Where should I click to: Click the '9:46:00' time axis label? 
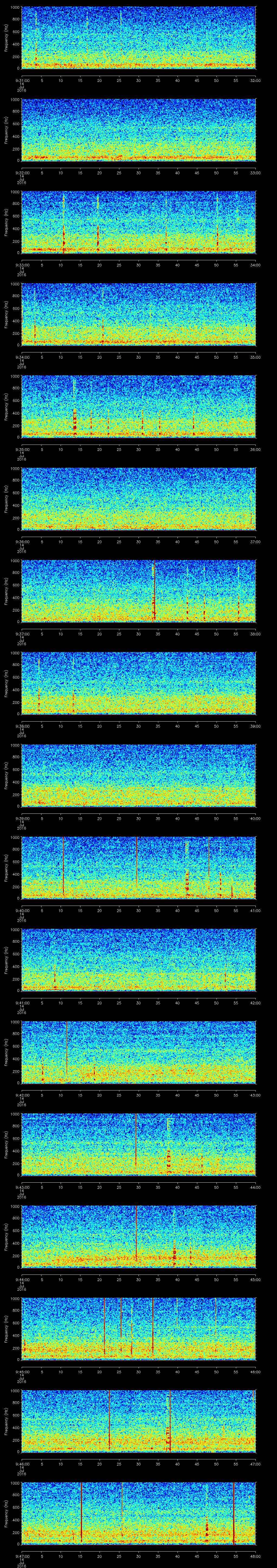(x=22, y=1464)
